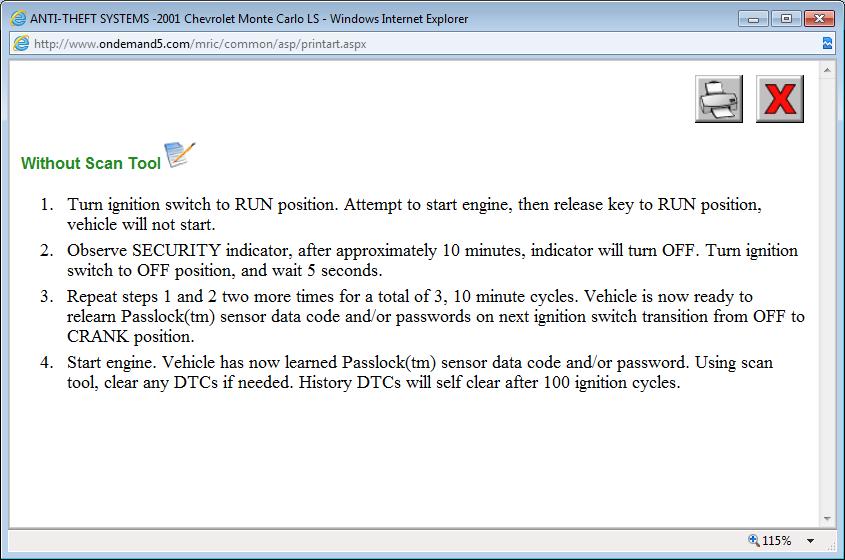This screenshot has height=560, width=845.
Task: Click the scrollbar down arrow
Action: (x=827, y=519)
